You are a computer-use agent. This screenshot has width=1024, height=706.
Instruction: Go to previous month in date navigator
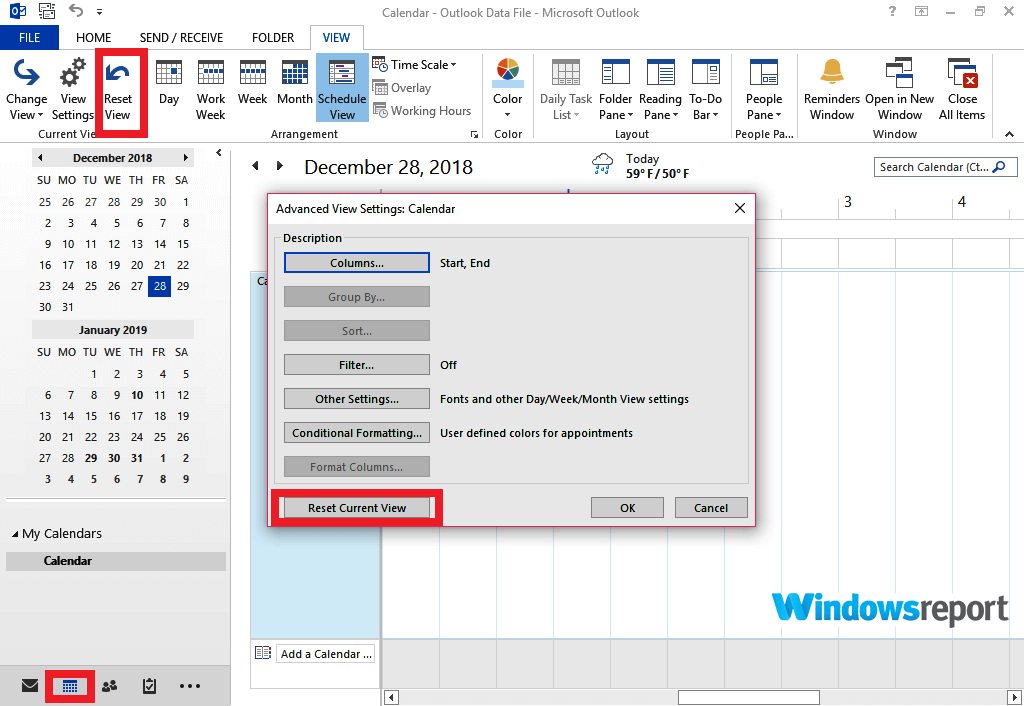[40, 157]
